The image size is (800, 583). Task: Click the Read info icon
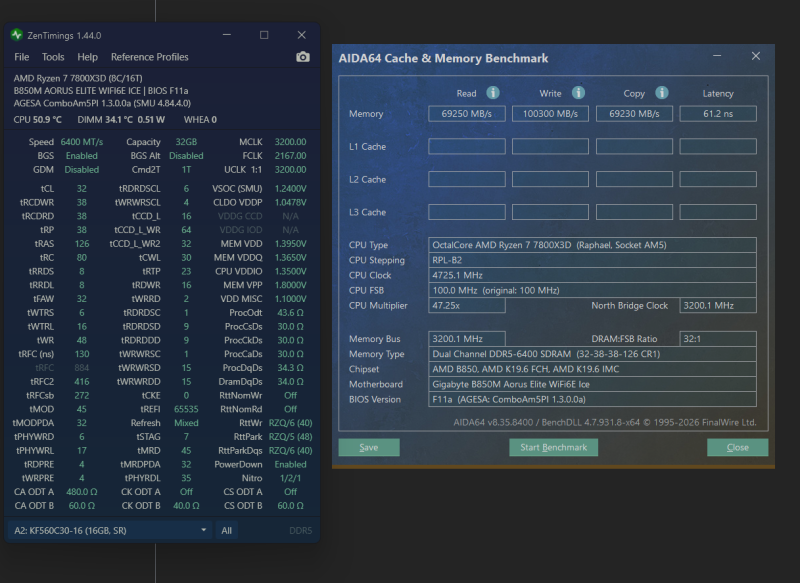492,93
